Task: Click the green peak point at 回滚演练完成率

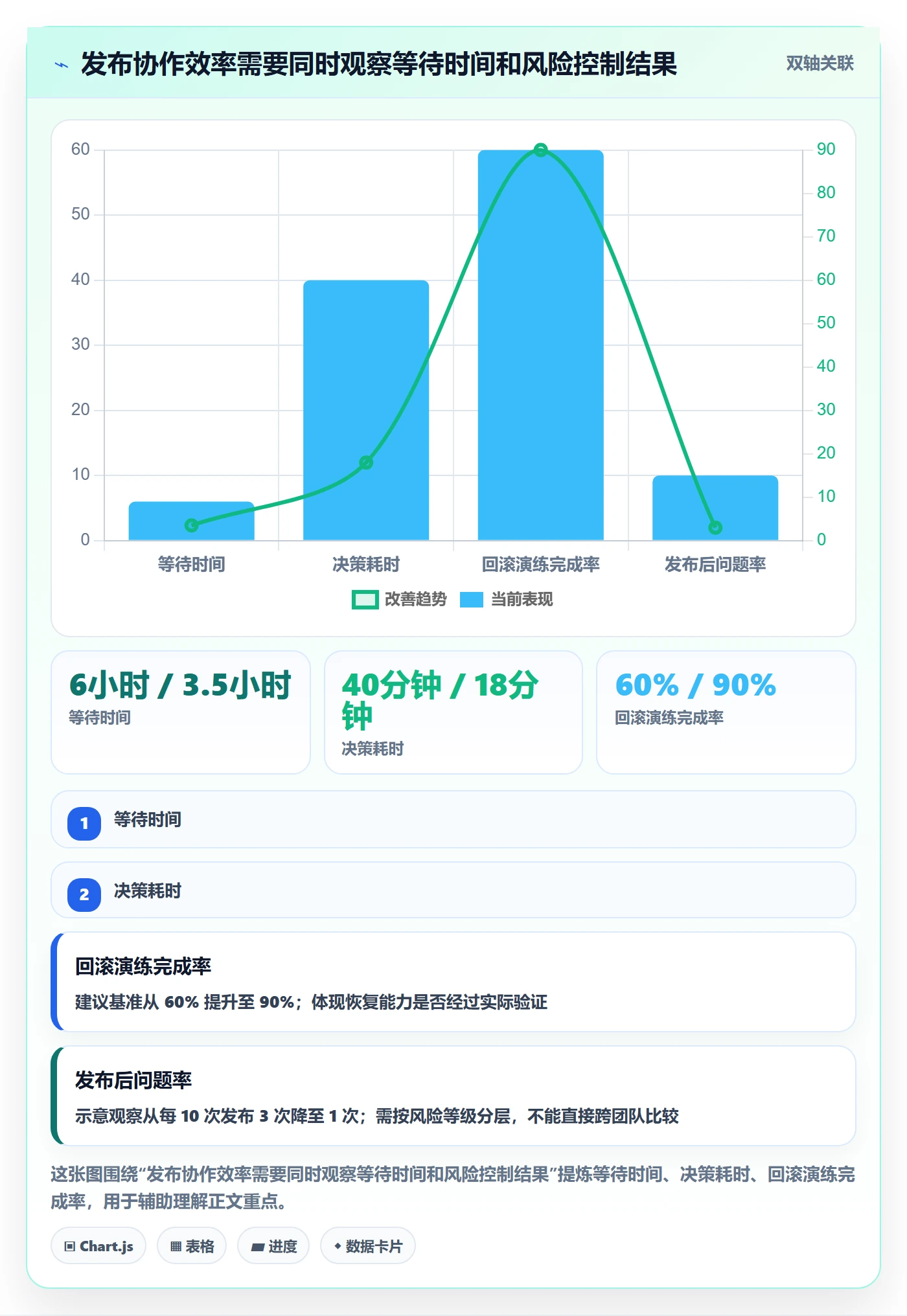Action: point(541,150)
